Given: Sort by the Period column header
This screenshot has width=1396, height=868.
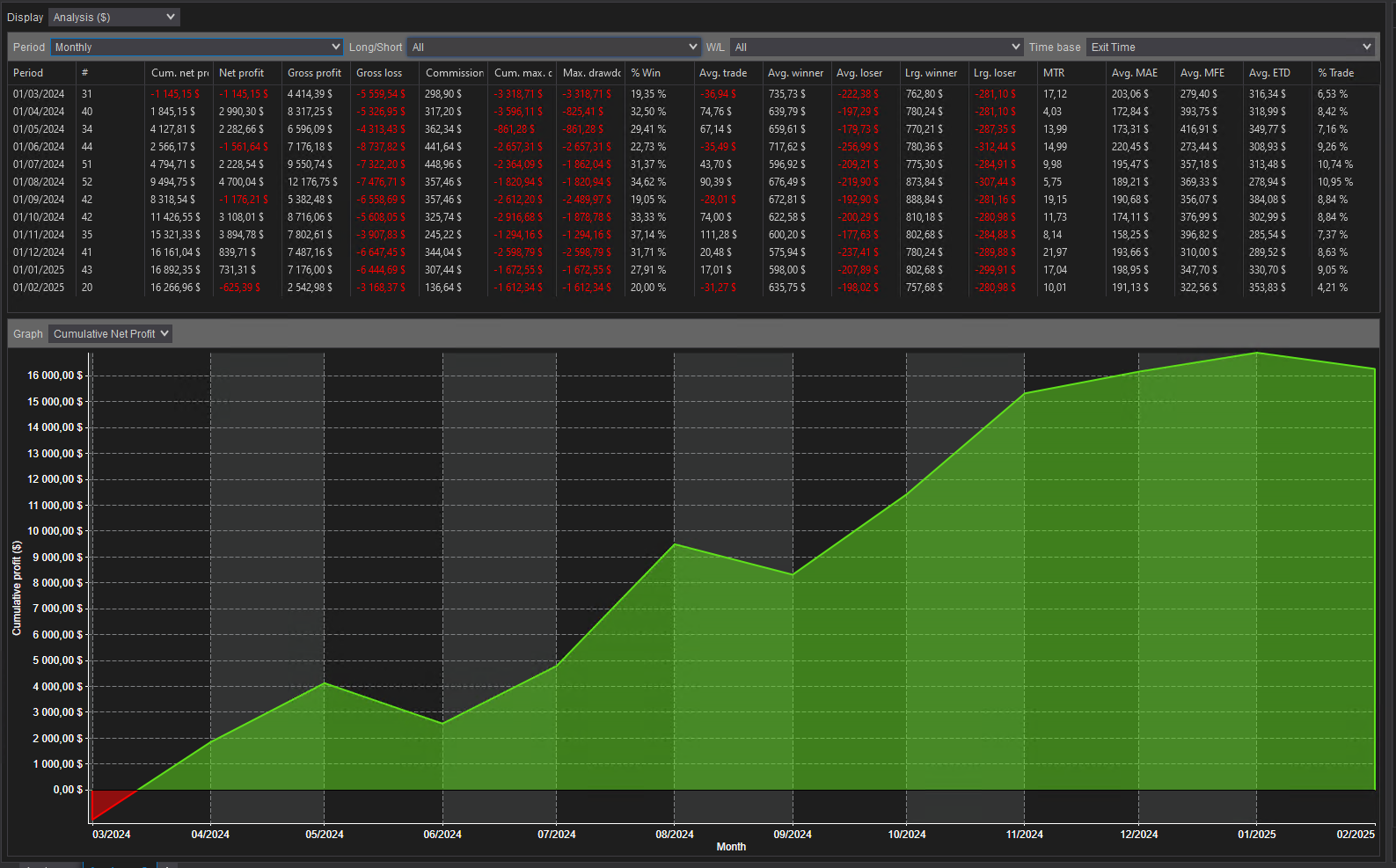Looking at the screenshot, I should tap(41, 73).
